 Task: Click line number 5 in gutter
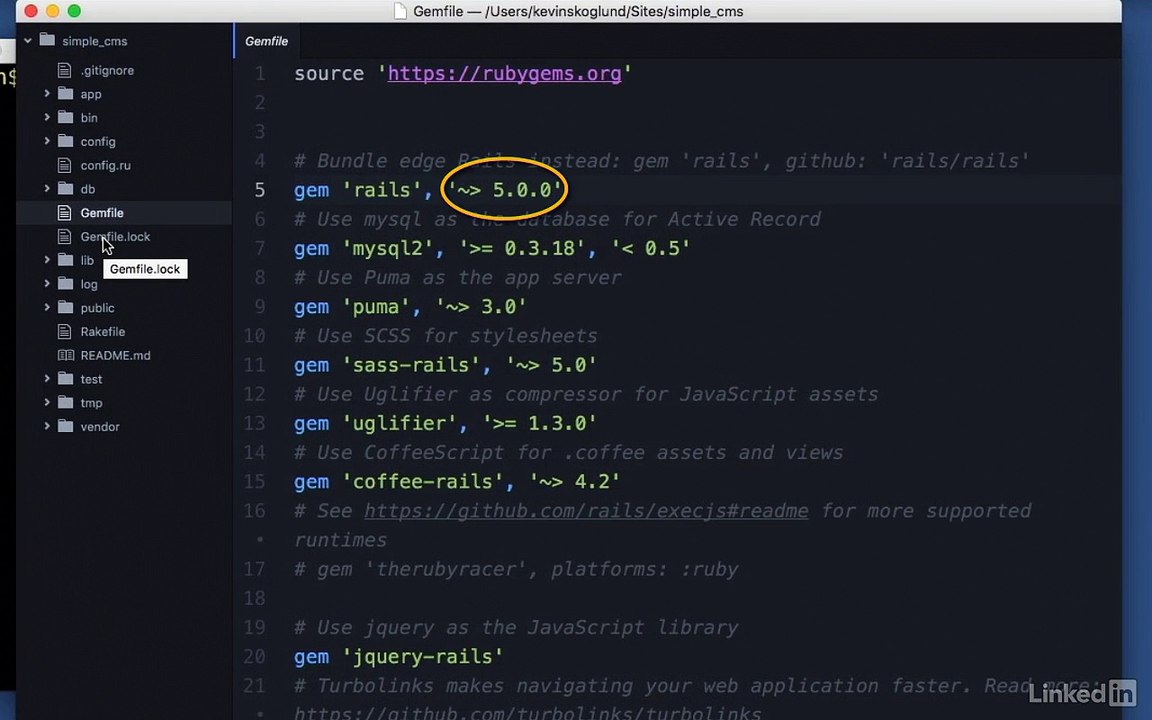pyautogui.click(x=259, y=190)
